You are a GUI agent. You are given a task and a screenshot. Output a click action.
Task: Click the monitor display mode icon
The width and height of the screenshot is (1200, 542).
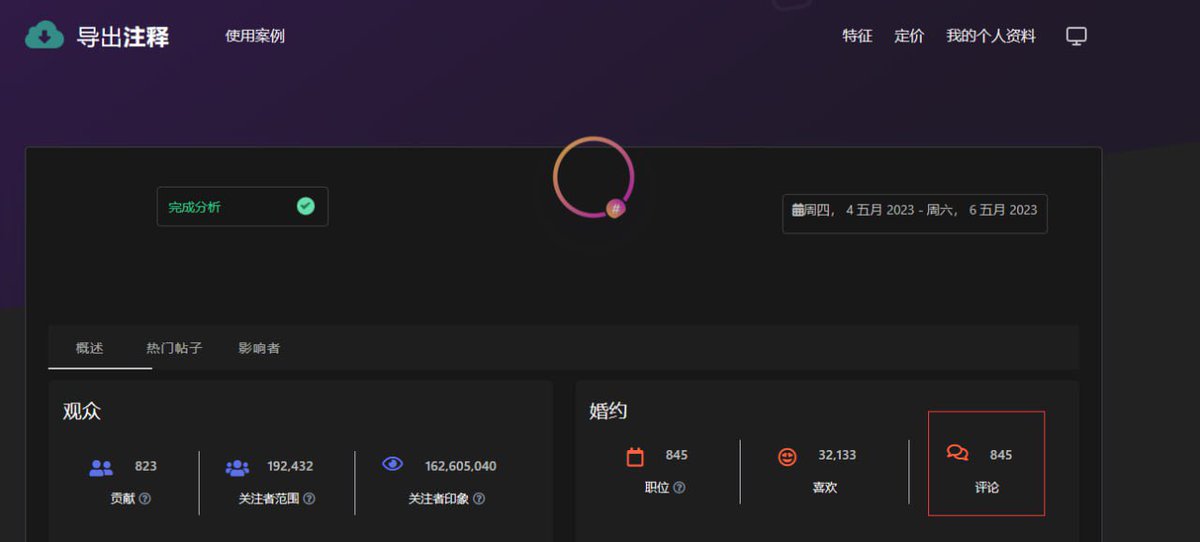click(1076, 36)
